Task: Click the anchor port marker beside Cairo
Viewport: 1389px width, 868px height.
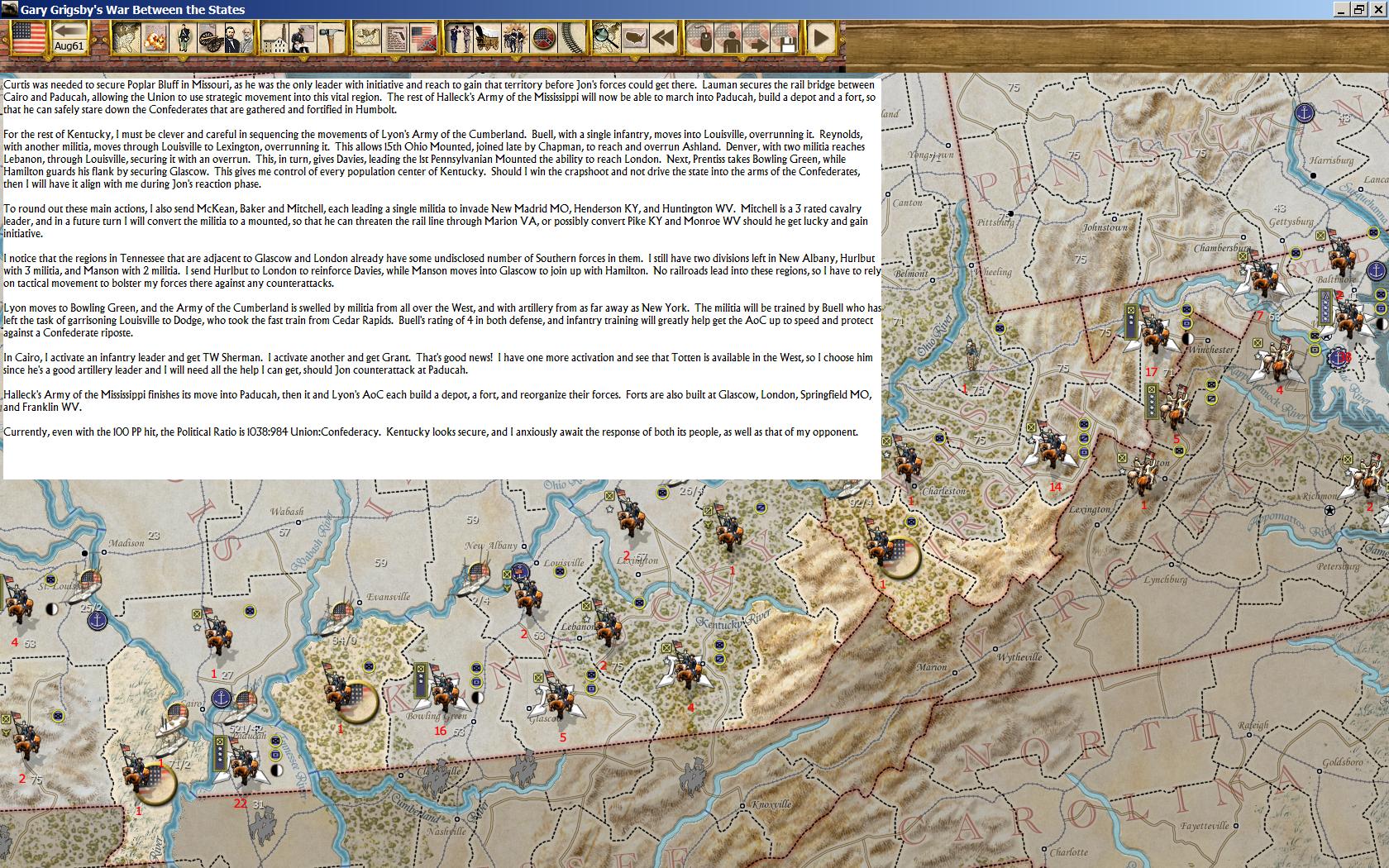Action: 221,699
